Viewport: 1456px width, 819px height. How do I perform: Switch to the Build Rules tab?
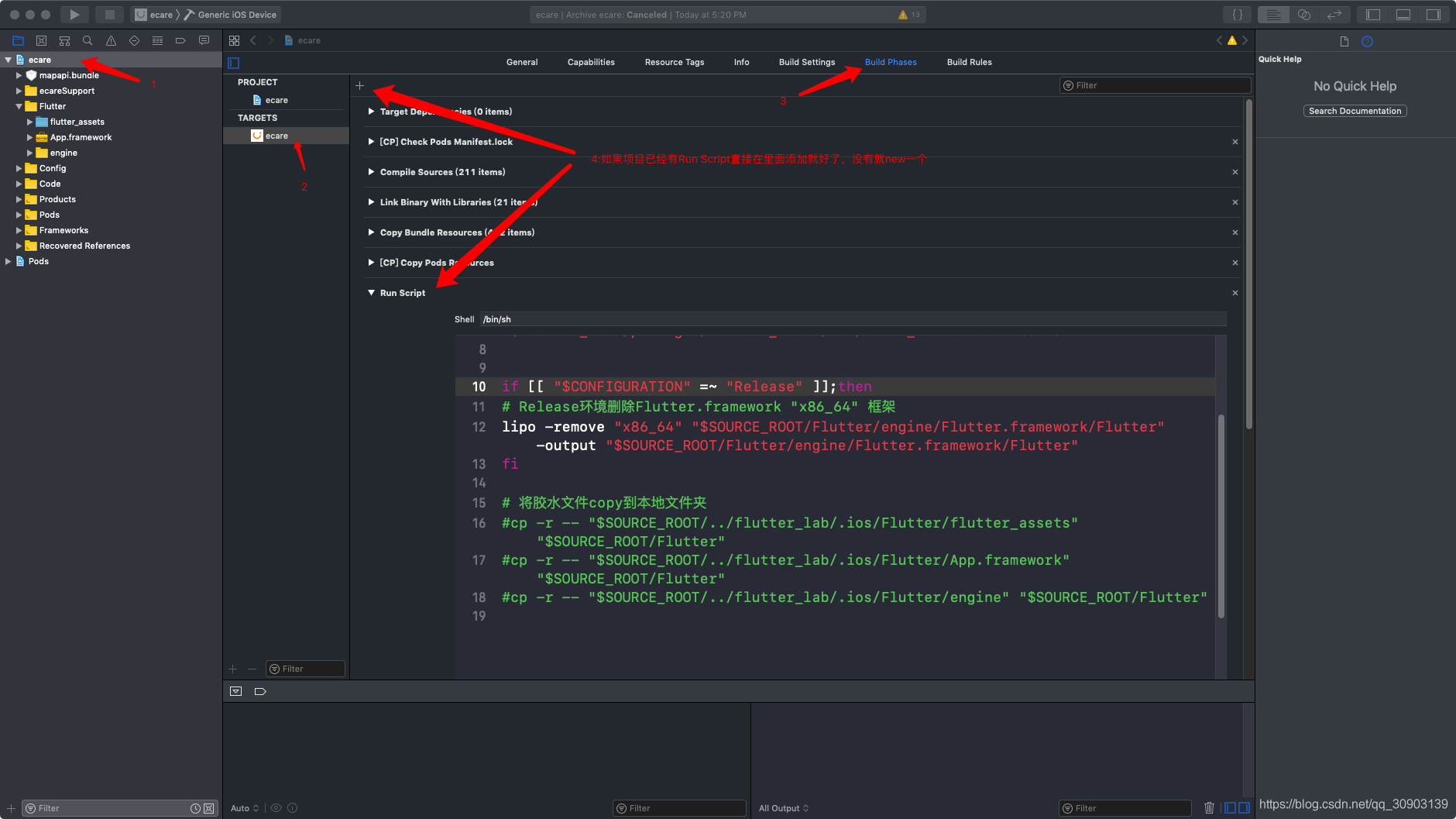coord(970,62)
